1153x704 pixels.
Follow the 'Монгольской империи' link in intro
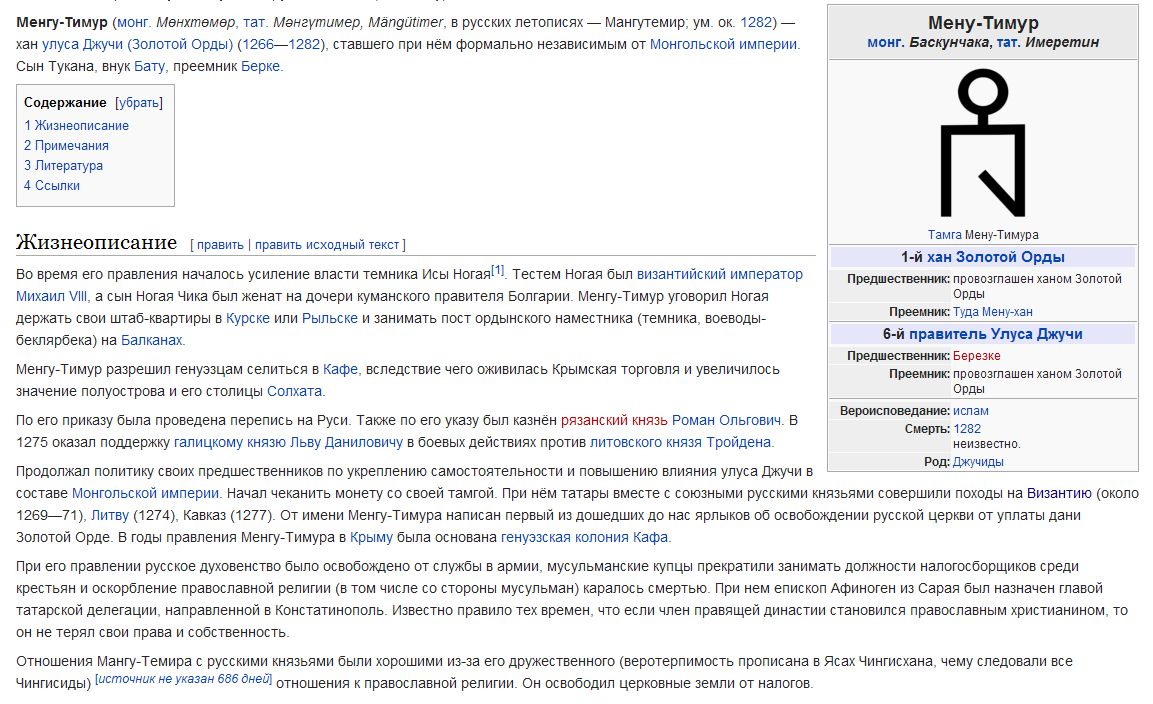724,45
